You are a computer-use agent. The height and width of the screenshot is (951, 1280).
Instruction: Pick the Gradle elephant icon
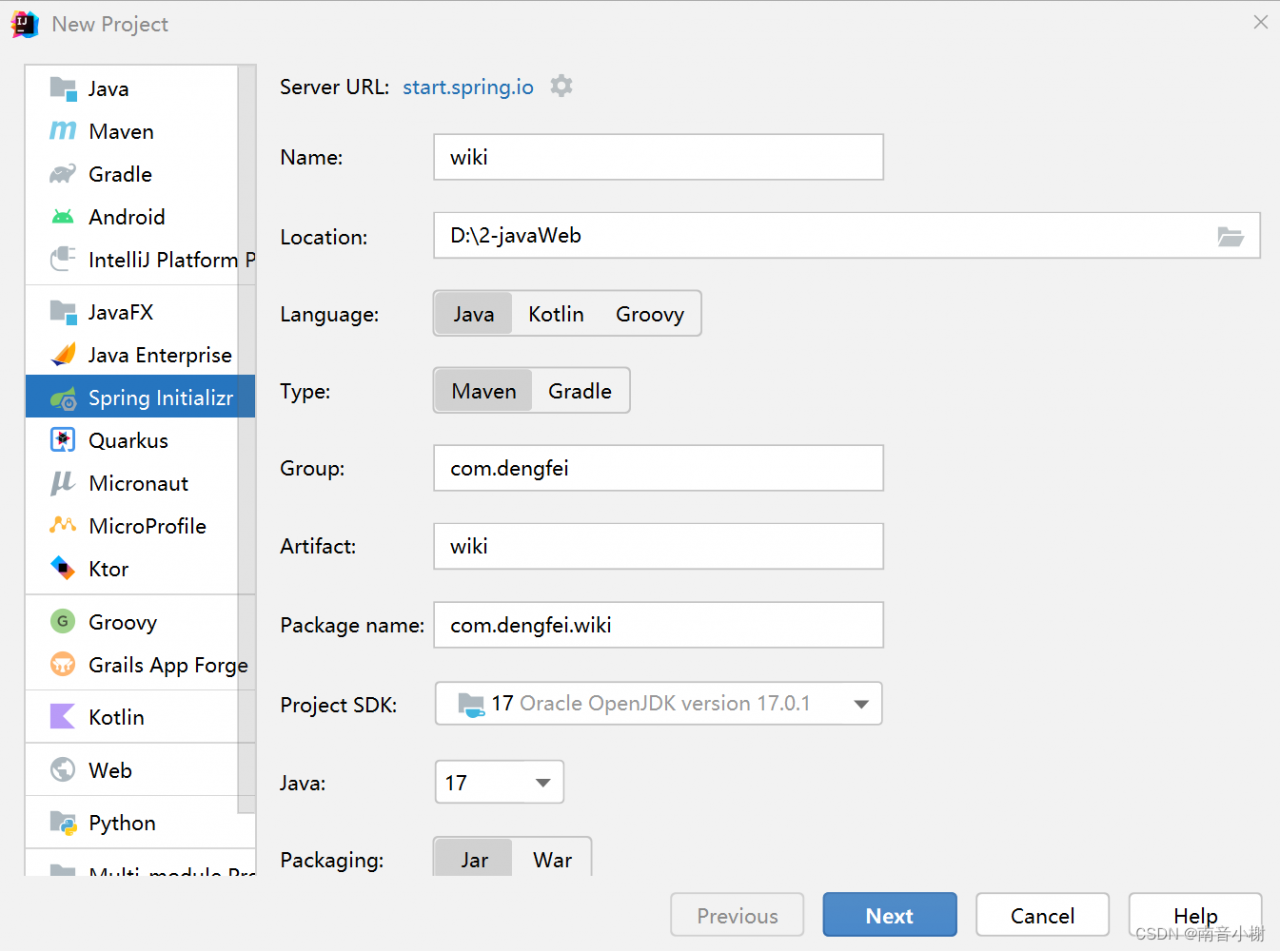pos(63,174)
